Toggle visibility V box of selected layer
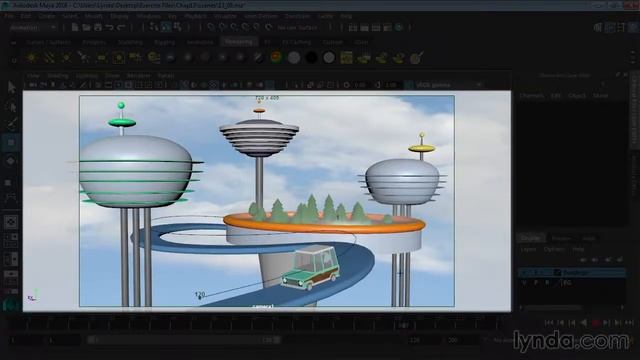The image size is (640, 360). [524, 272]
